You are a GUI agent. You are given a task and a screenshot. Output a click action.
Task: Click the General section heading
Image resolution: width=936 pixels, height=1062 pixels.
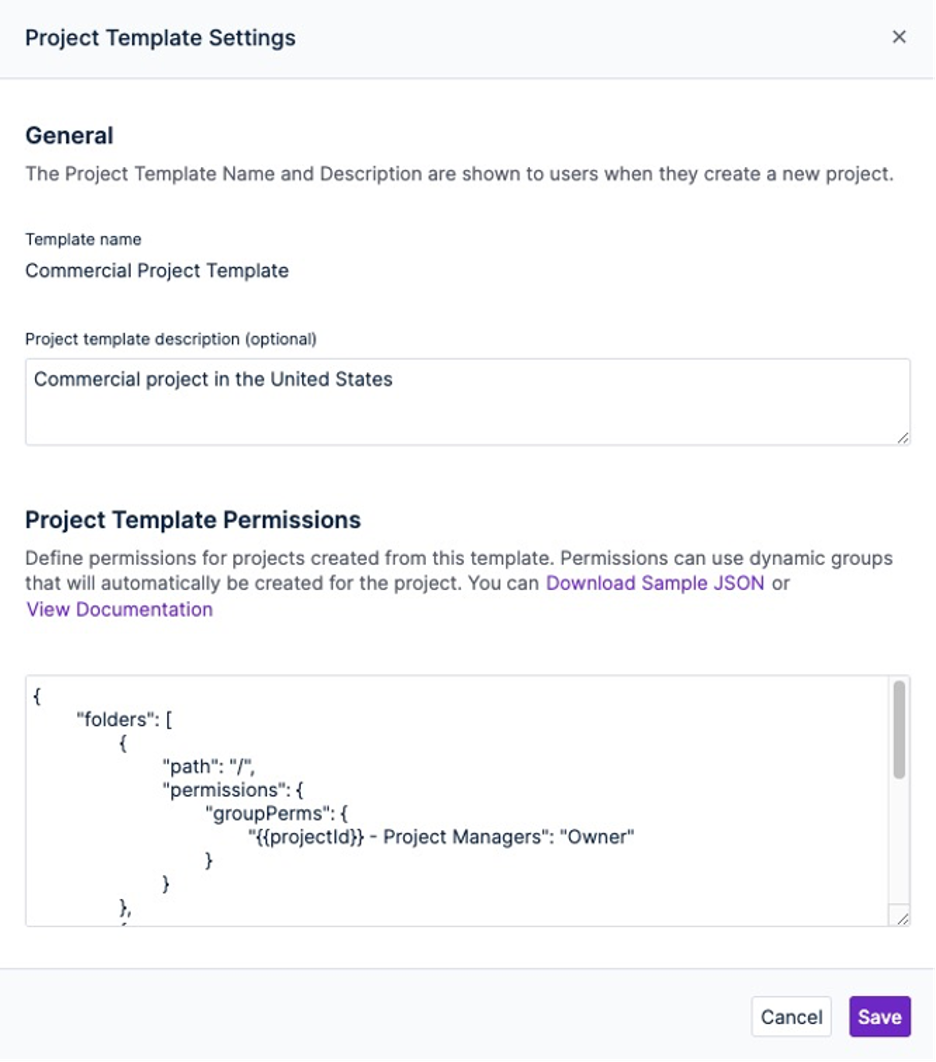pyautogui.click(x=69, y=136)
